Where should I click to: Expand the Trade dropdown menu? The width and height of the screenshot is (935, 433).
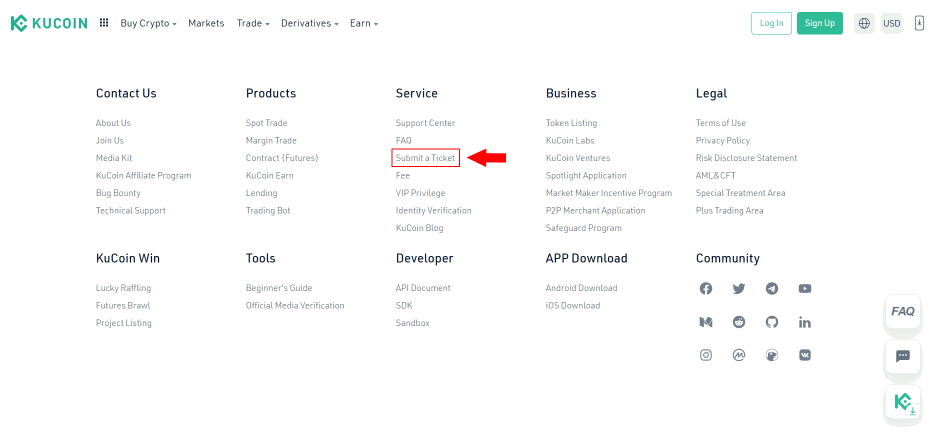pos(253,23)
